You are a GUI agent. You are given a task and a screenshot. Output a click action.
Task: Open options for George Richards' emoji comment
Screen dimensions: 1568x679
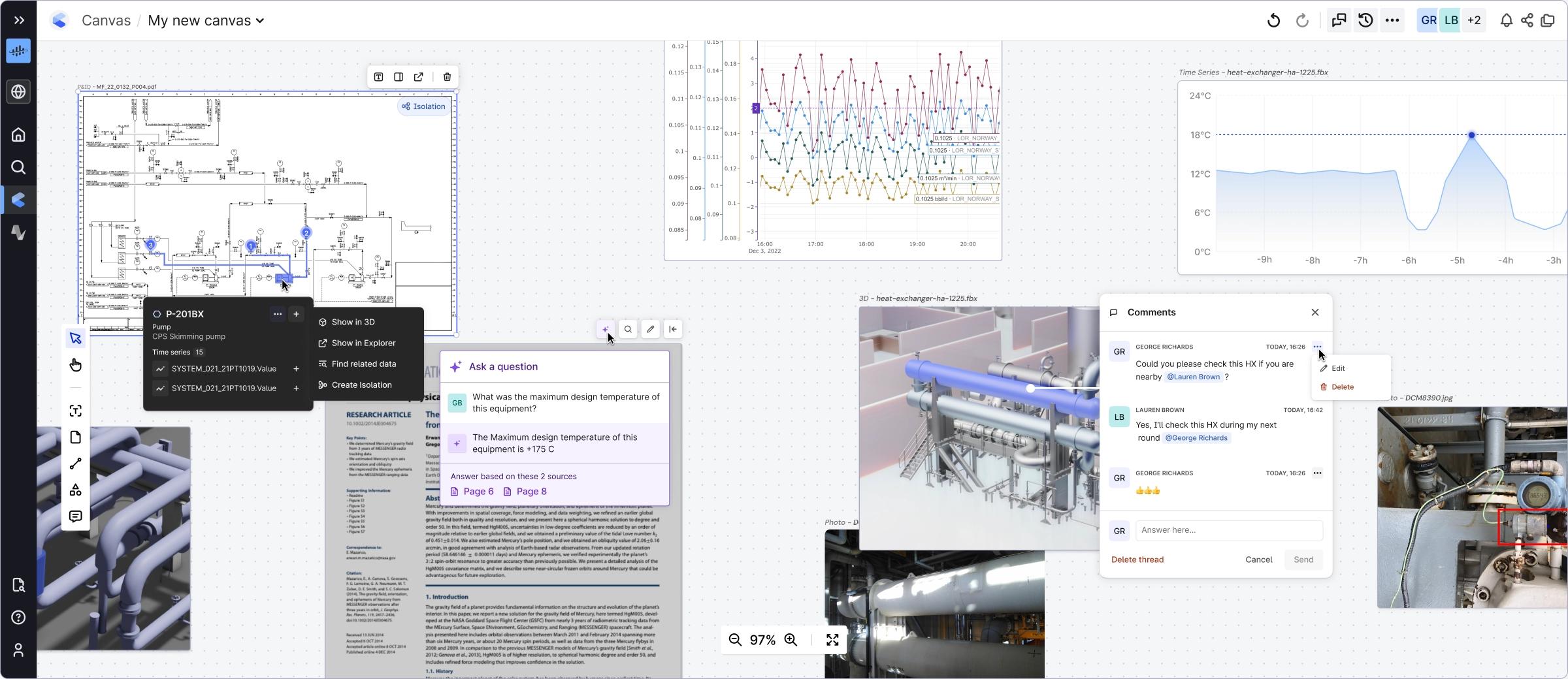[1317, 473]
